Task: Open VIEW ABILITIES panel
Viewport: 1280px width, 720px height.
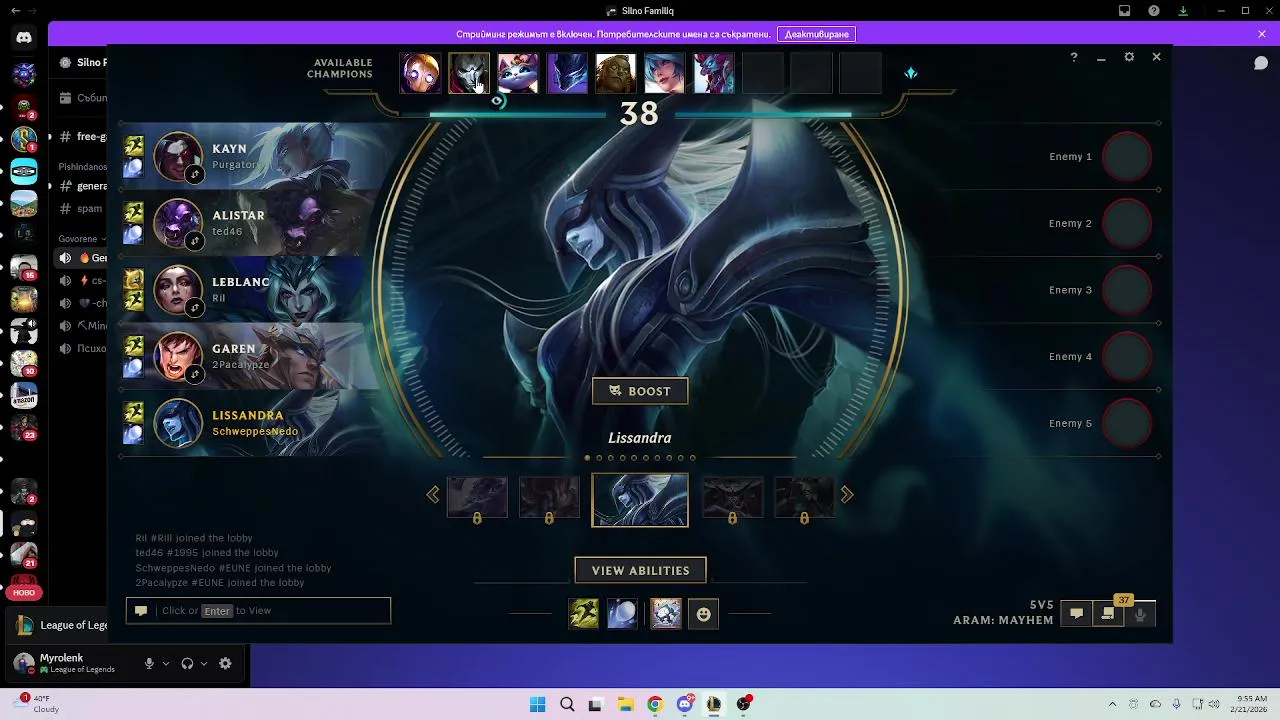Action: (640, 570)
